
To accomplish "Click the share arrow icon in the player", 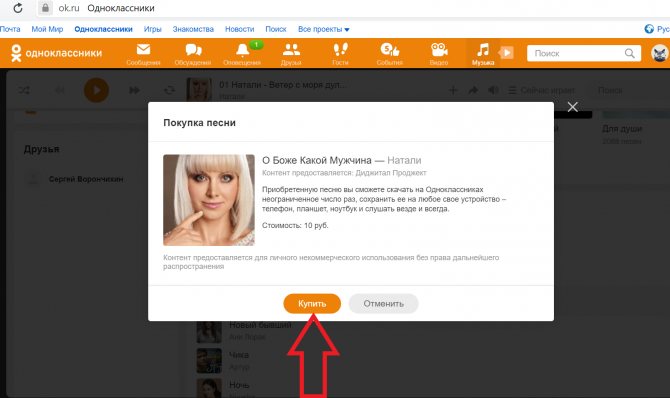I will [473, 90].
